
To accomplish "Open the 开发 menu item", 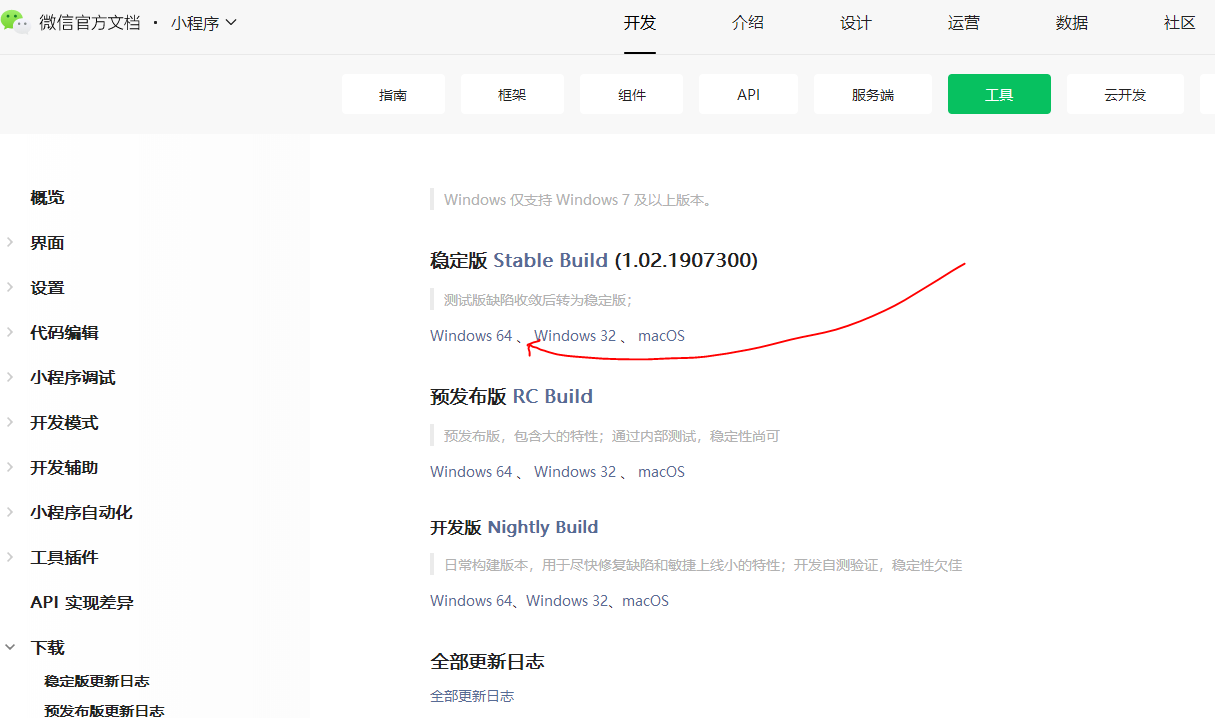I will (640, 23).
